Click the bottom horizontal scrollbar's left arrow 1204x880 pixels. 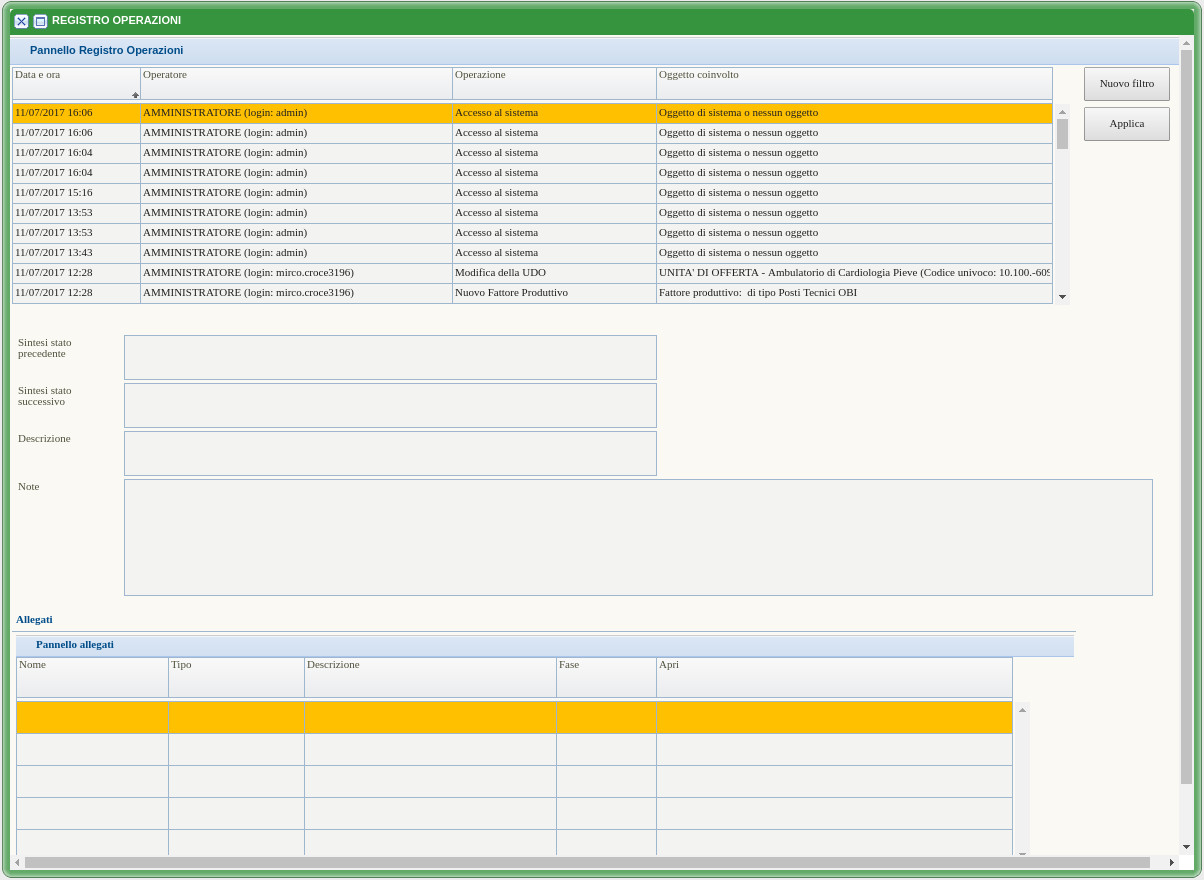coord(17,862)
